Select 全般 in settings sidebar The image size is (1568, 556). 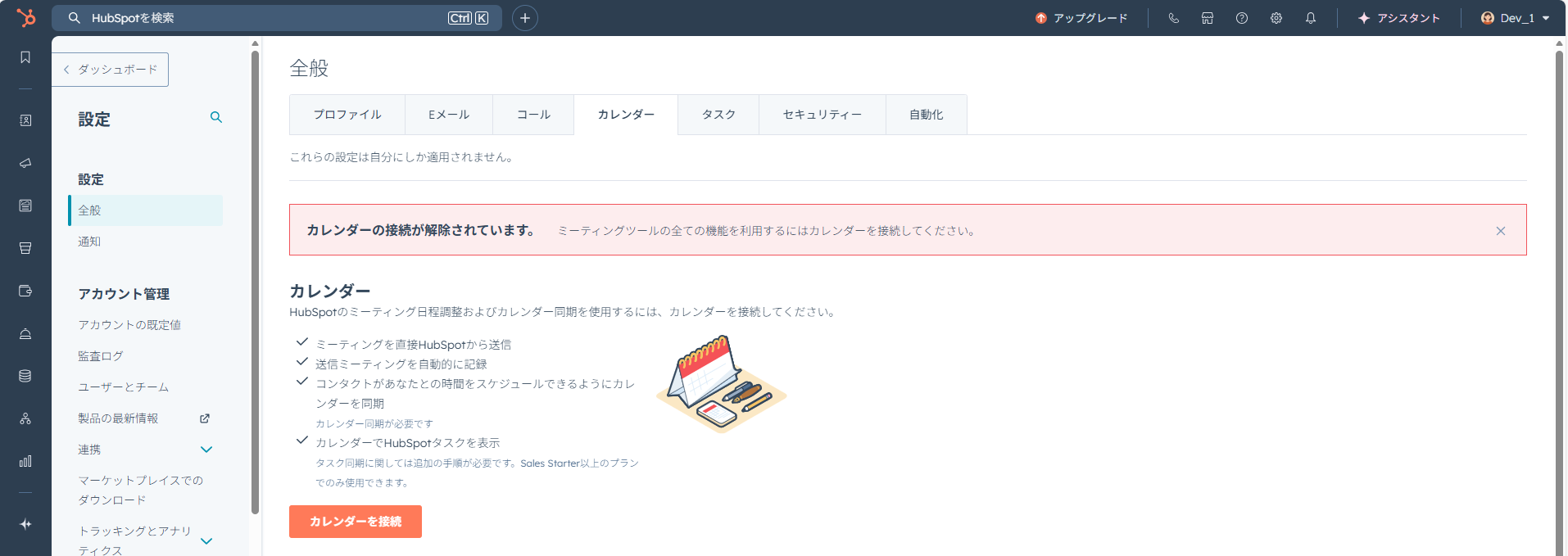[x=146, y=210]
